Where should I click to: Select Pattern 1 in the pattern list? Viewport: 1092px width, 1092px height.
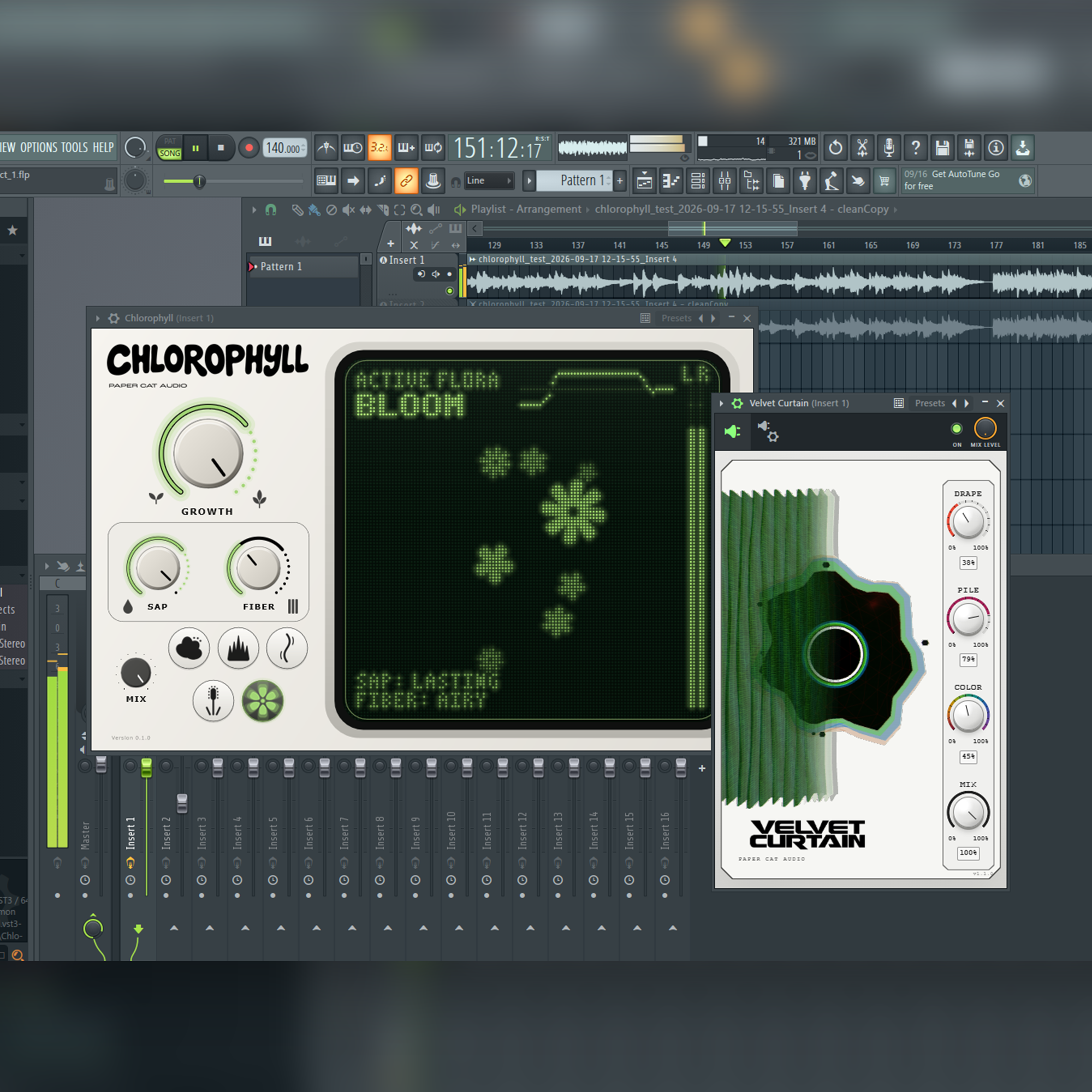(x=303, y=266)
